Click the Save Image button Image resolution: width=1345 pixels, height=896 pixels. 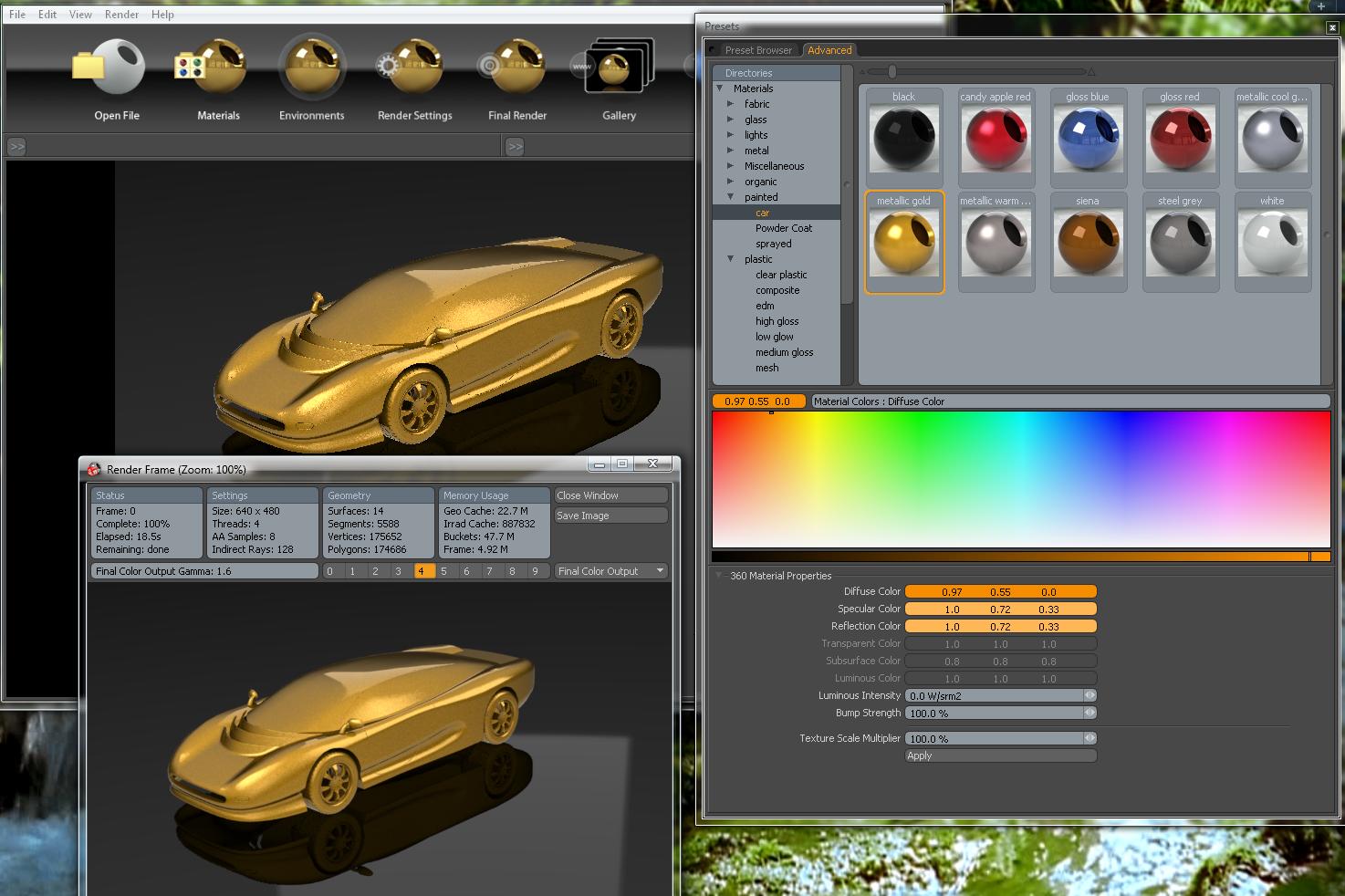click(x=611, y=516)
